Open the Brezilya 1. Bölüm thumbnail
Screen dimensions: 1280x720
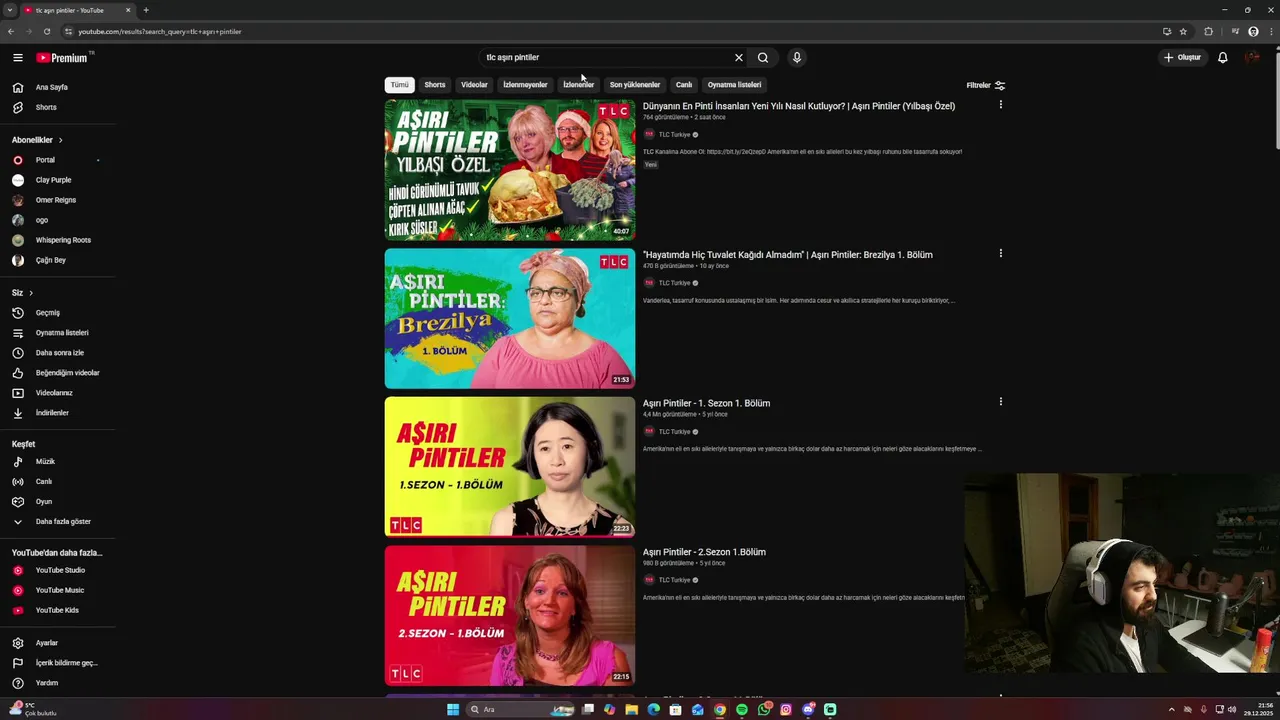pyautogui.click(x=510, y=318)
